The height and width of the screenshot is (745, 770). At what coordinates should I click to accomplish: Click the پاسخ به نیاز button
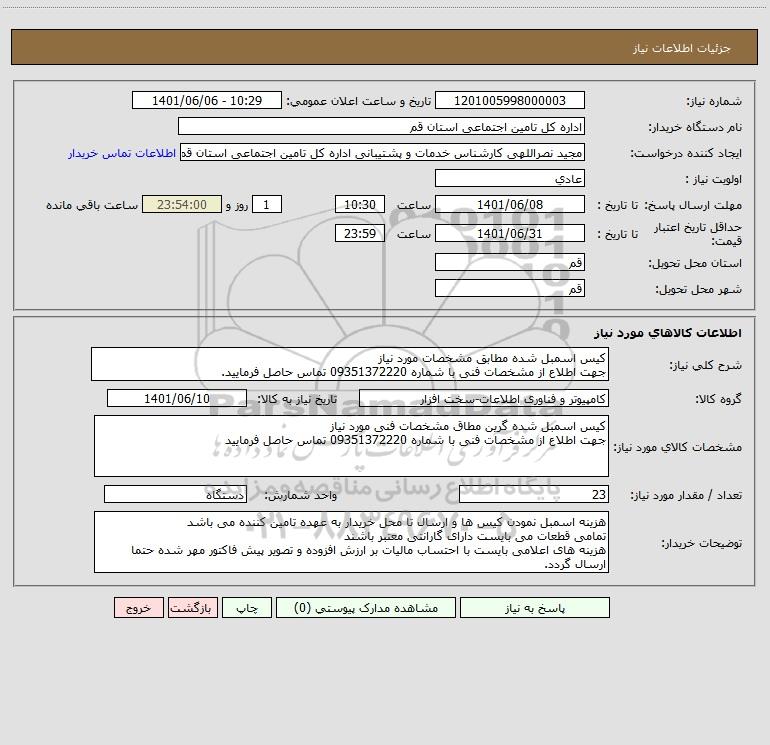point(535,607)
